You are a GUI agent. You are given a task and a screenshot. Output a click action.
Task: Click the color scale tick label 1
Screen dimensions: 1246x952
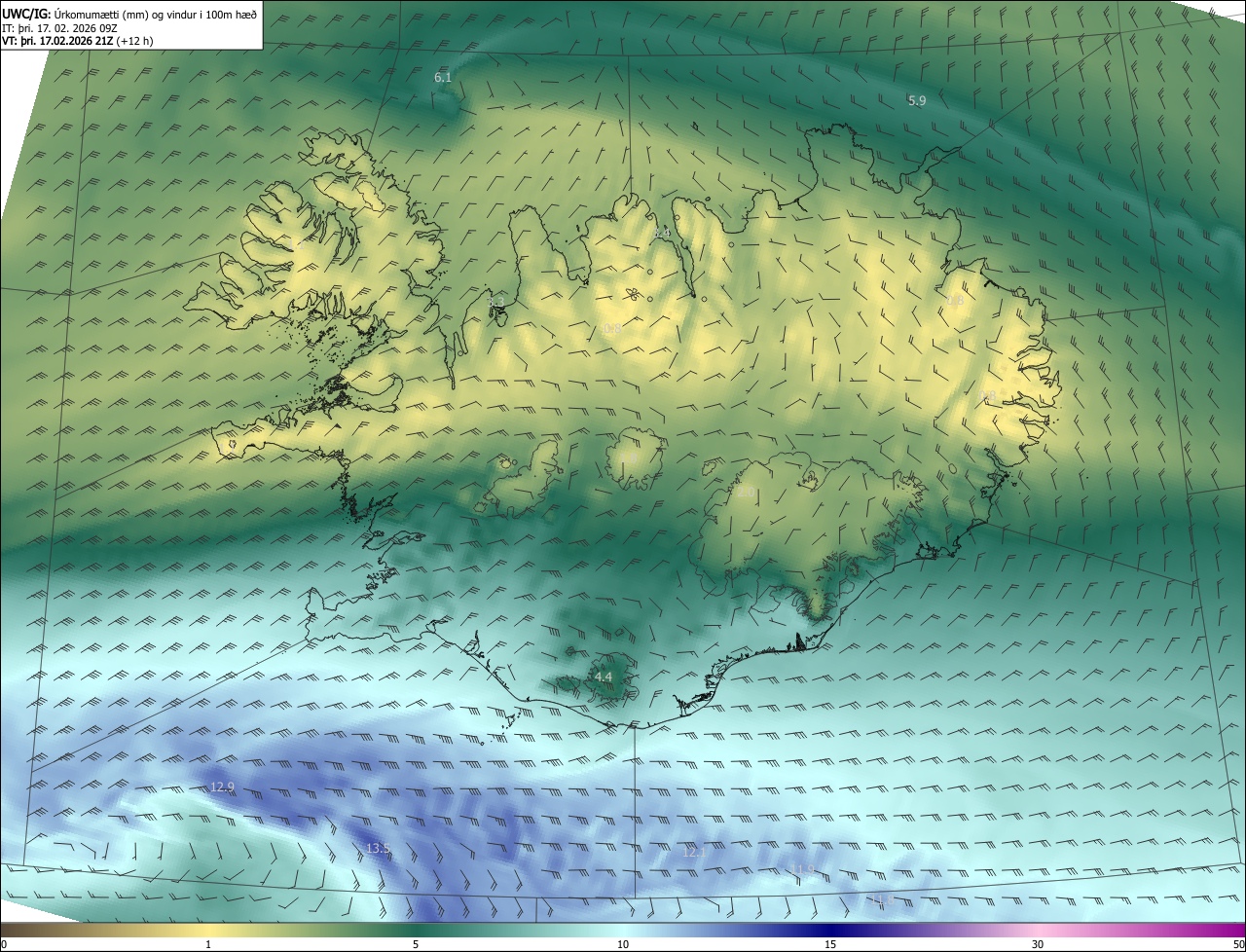click(208, 944)
